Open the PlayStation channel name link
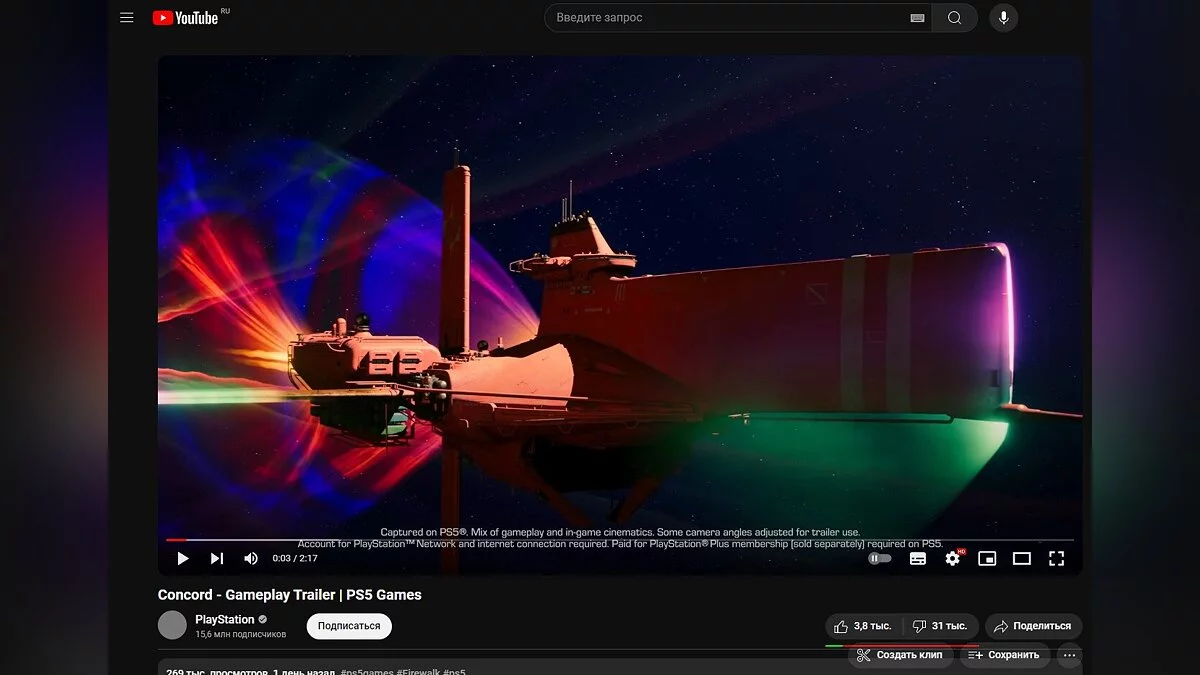Viewport: 1200px width, 675px height. tap(225, 619)
